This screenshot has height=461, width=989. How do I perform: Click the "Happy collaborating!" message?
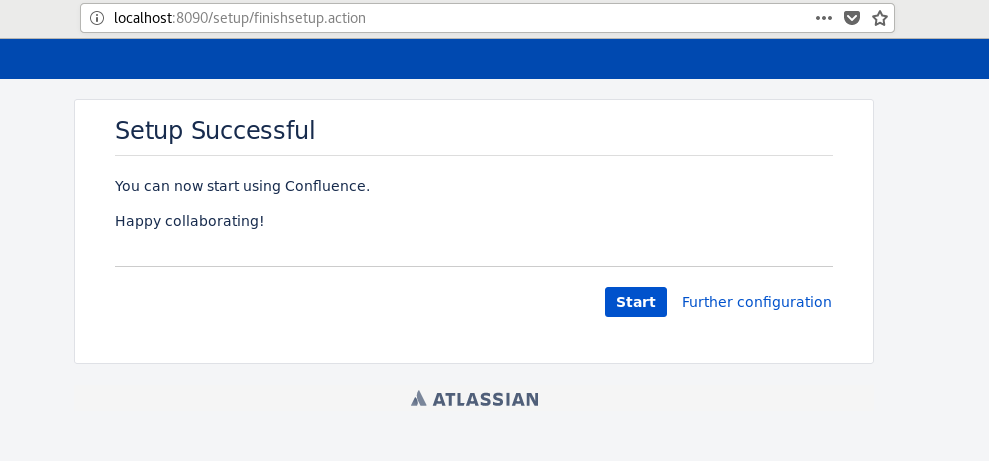[x=189, y=221]
